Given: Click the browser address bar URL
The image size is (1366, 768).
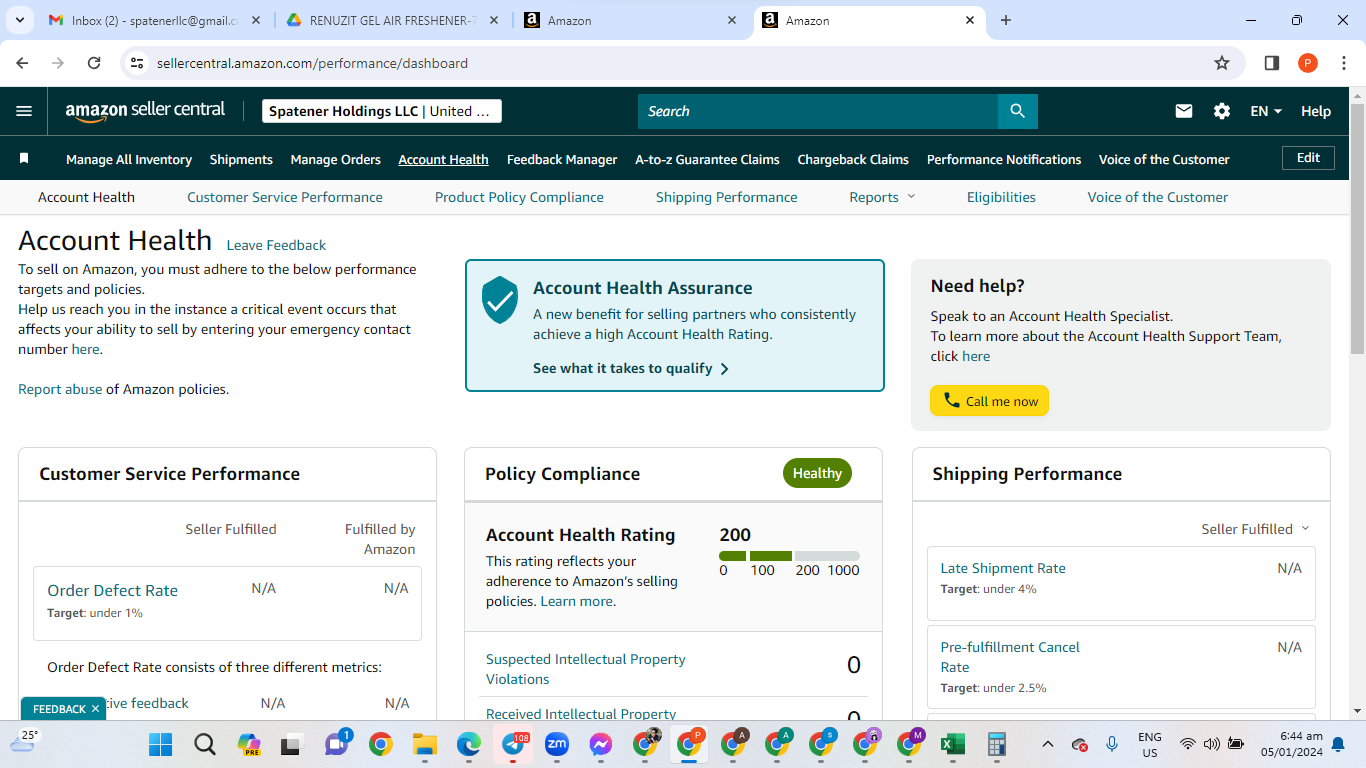Looking at the screenshot, I should (312, 63).
